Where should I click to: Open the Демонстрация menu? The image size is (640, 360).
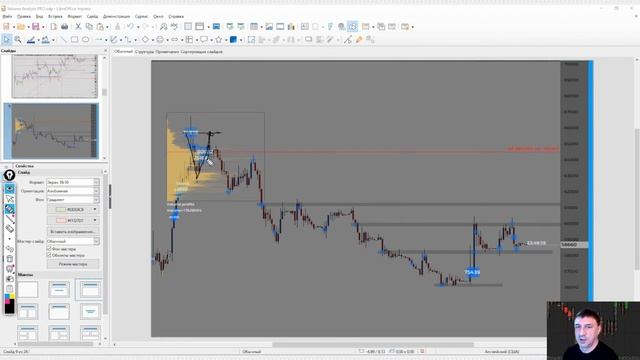(x=116, y=17)
